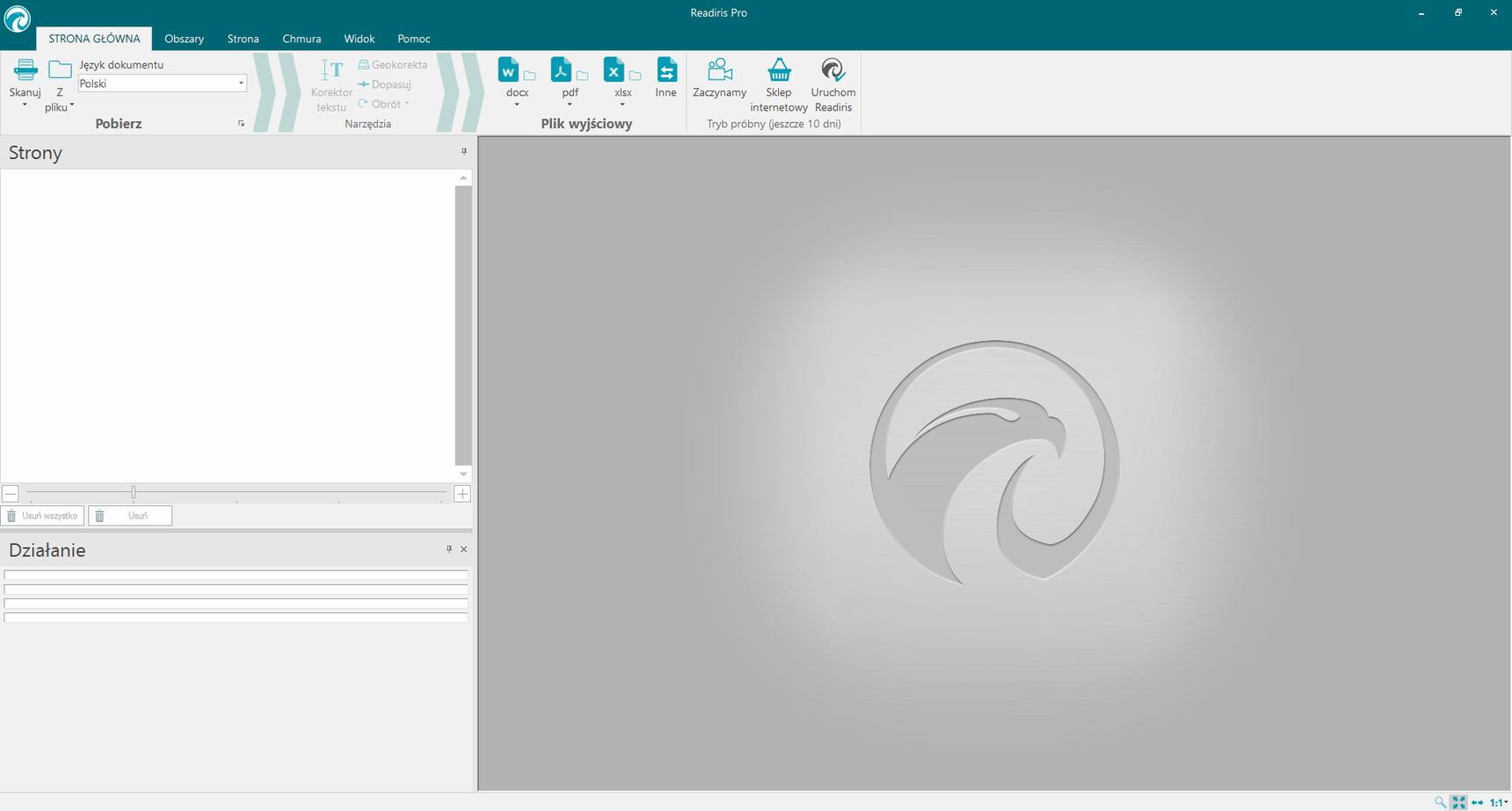Click the Strony panel title
The image size is (1512, 811).
pyautogui.click(x=36, y=153)
